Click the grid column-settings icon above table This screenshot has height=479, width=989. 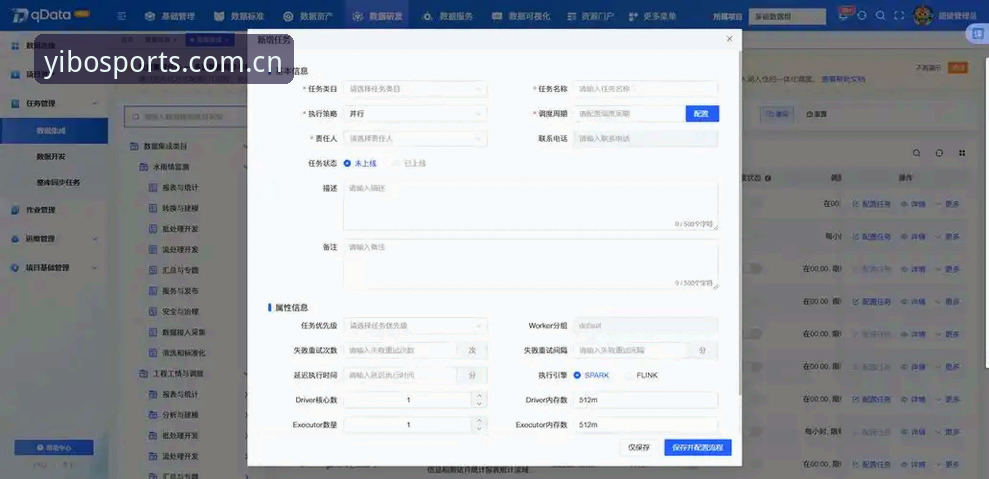click(962, 153)
